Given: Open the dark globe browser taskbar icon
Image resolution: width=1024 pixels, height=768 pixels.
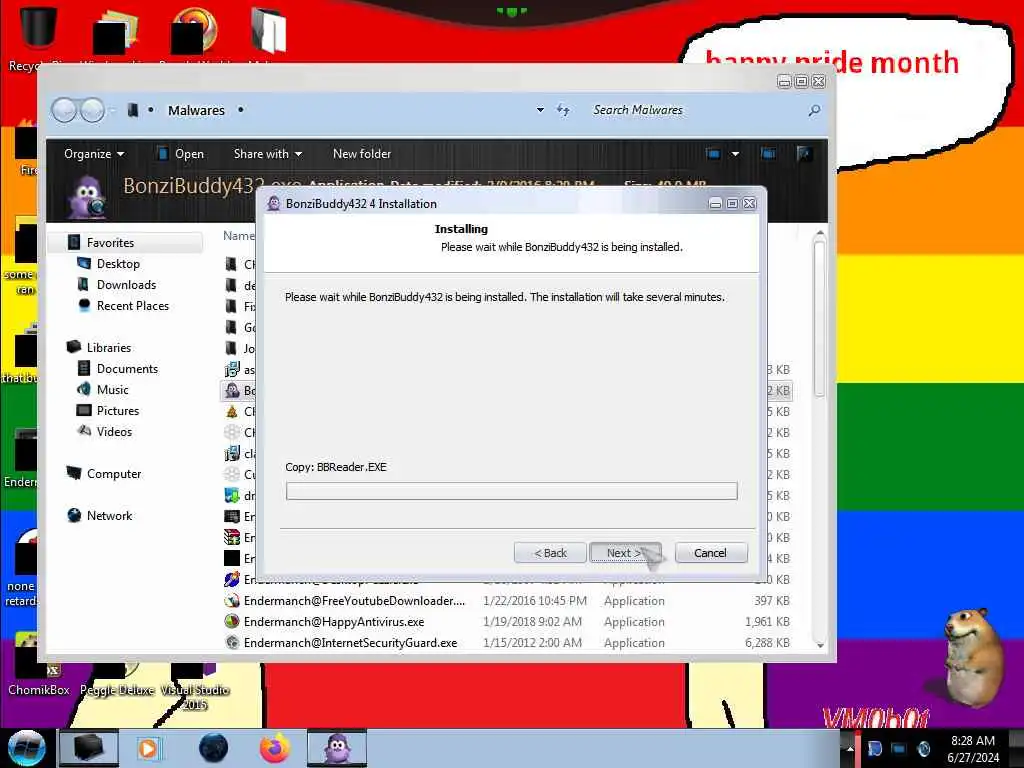Looking at the screenshot, I should click(x=213, y=748).
